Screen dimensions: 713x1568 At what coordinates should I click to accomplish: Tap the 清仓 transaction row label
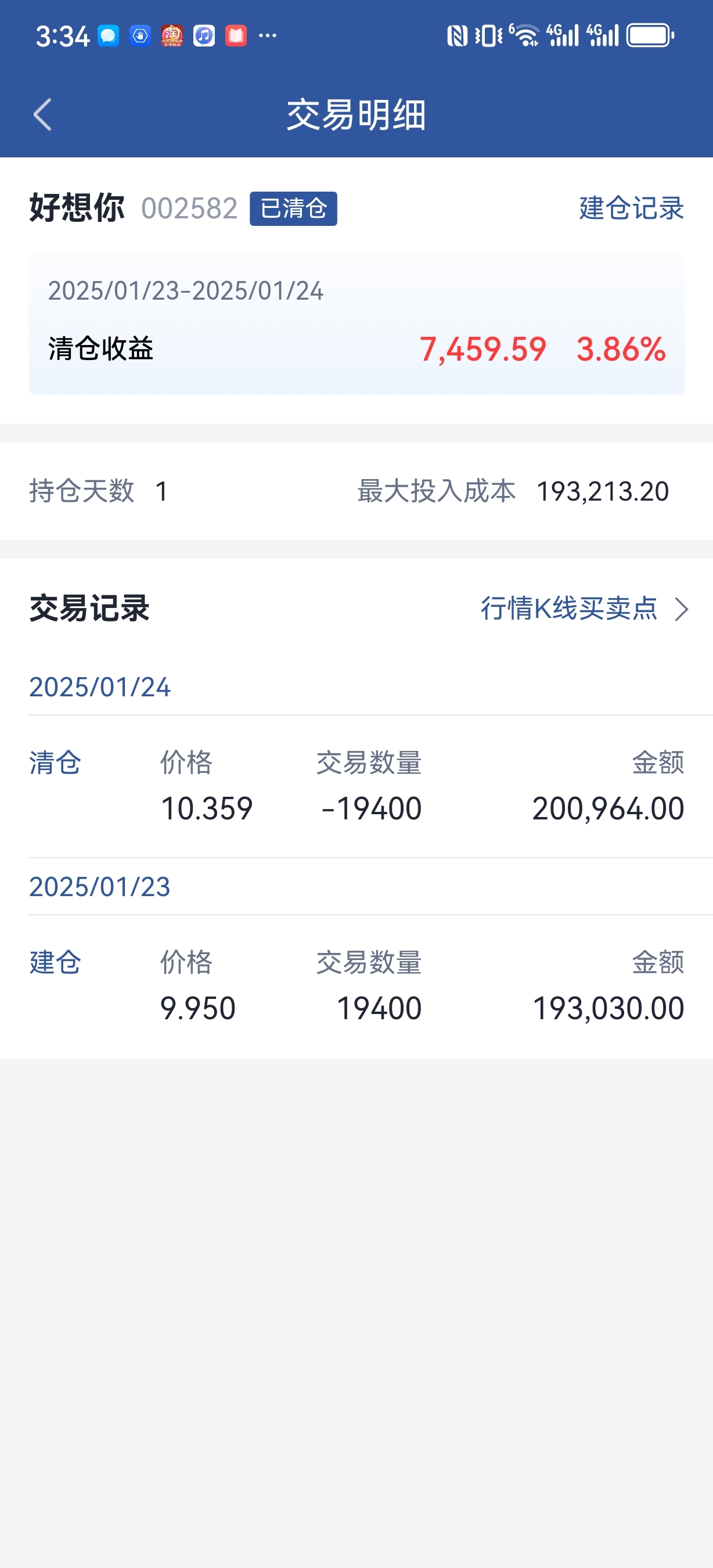[55, 763]
